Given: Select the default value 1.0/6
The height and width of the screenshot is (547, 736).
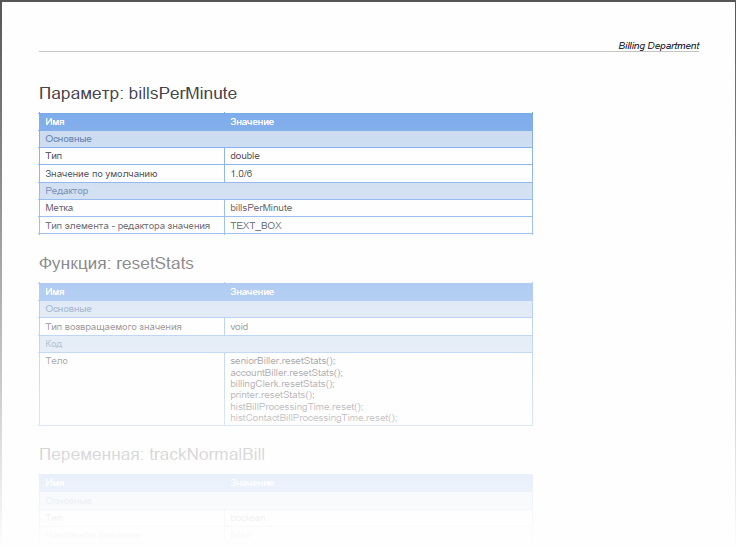Looking at the screenshot, I should [x=241, y=174].
